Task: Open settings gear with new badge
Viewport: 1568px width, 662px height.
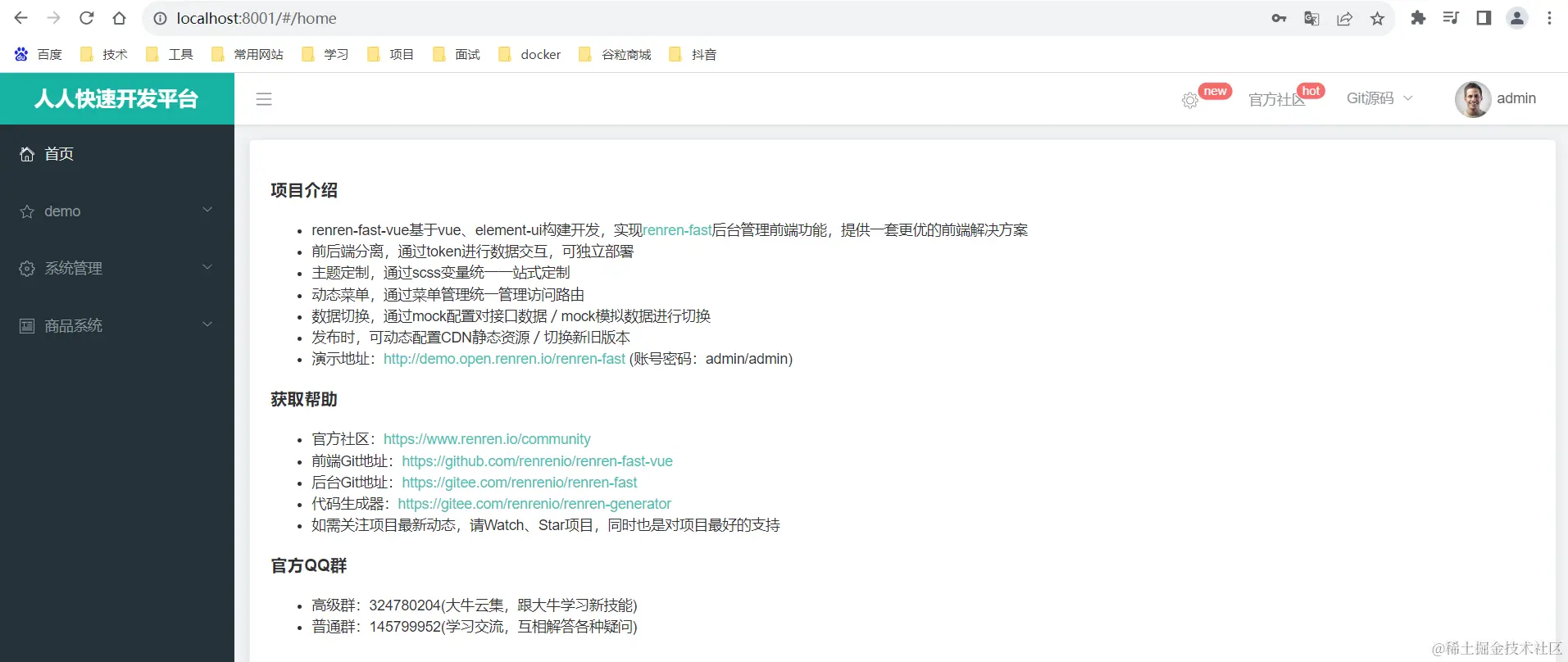Action: [x=1190, y=100]
